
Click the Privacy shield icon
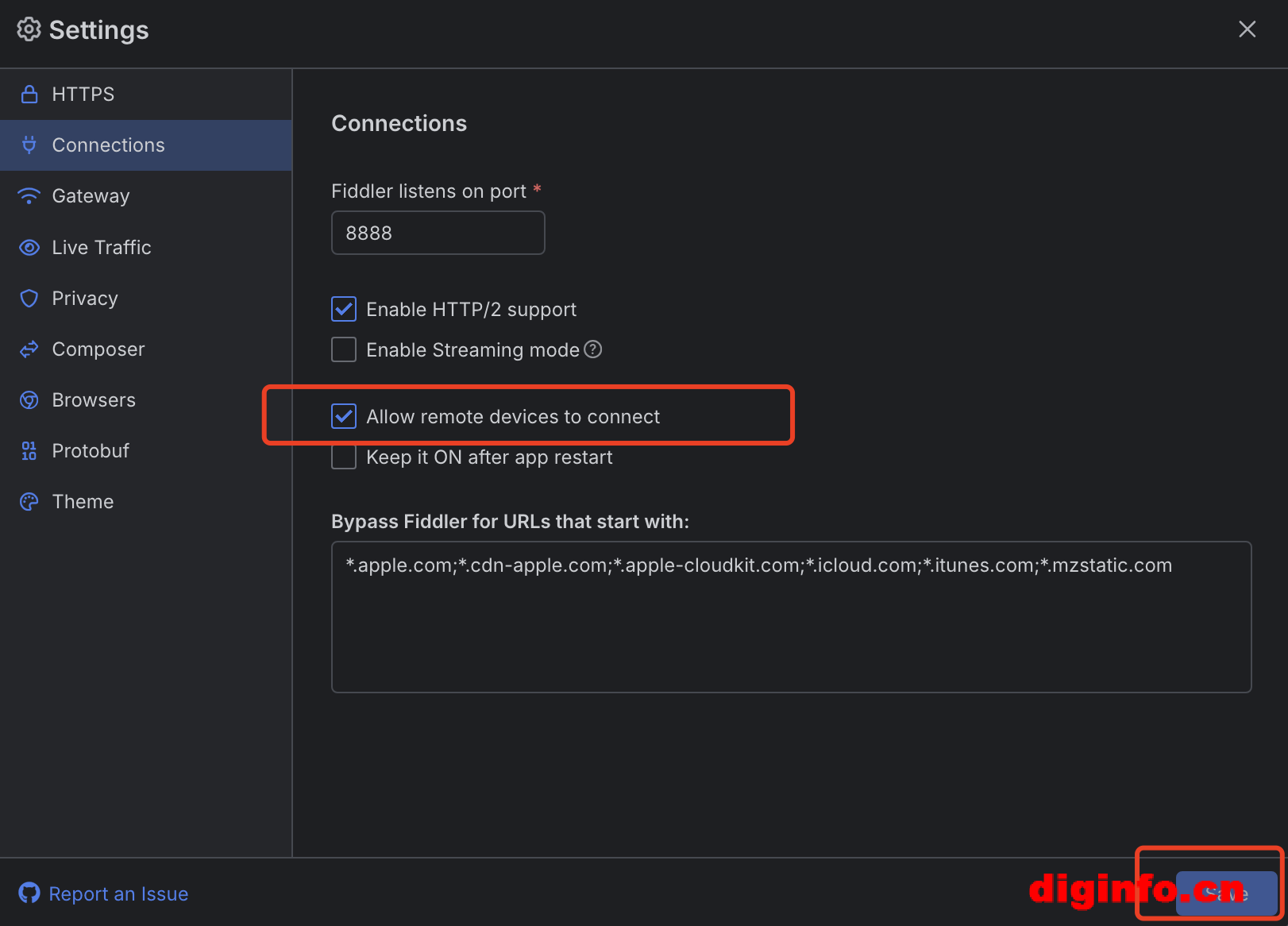29,299
